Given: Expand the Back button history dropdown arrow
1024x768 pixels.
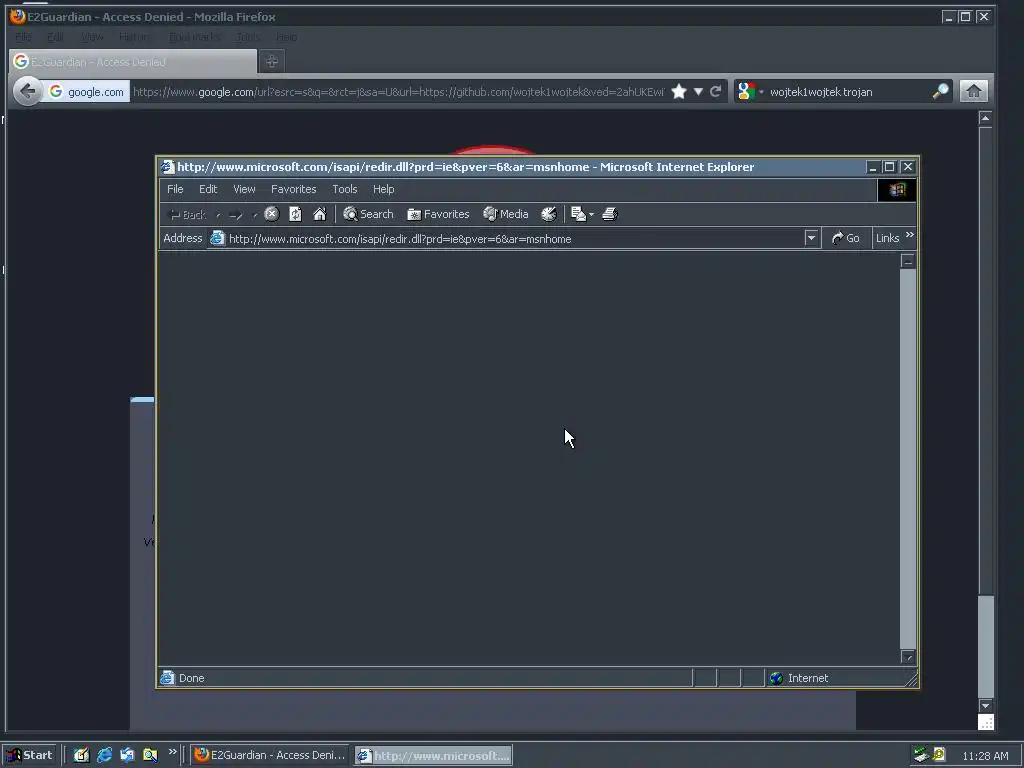Looking at the screenshot, I should pyautogui.click(x=218, y=214).
